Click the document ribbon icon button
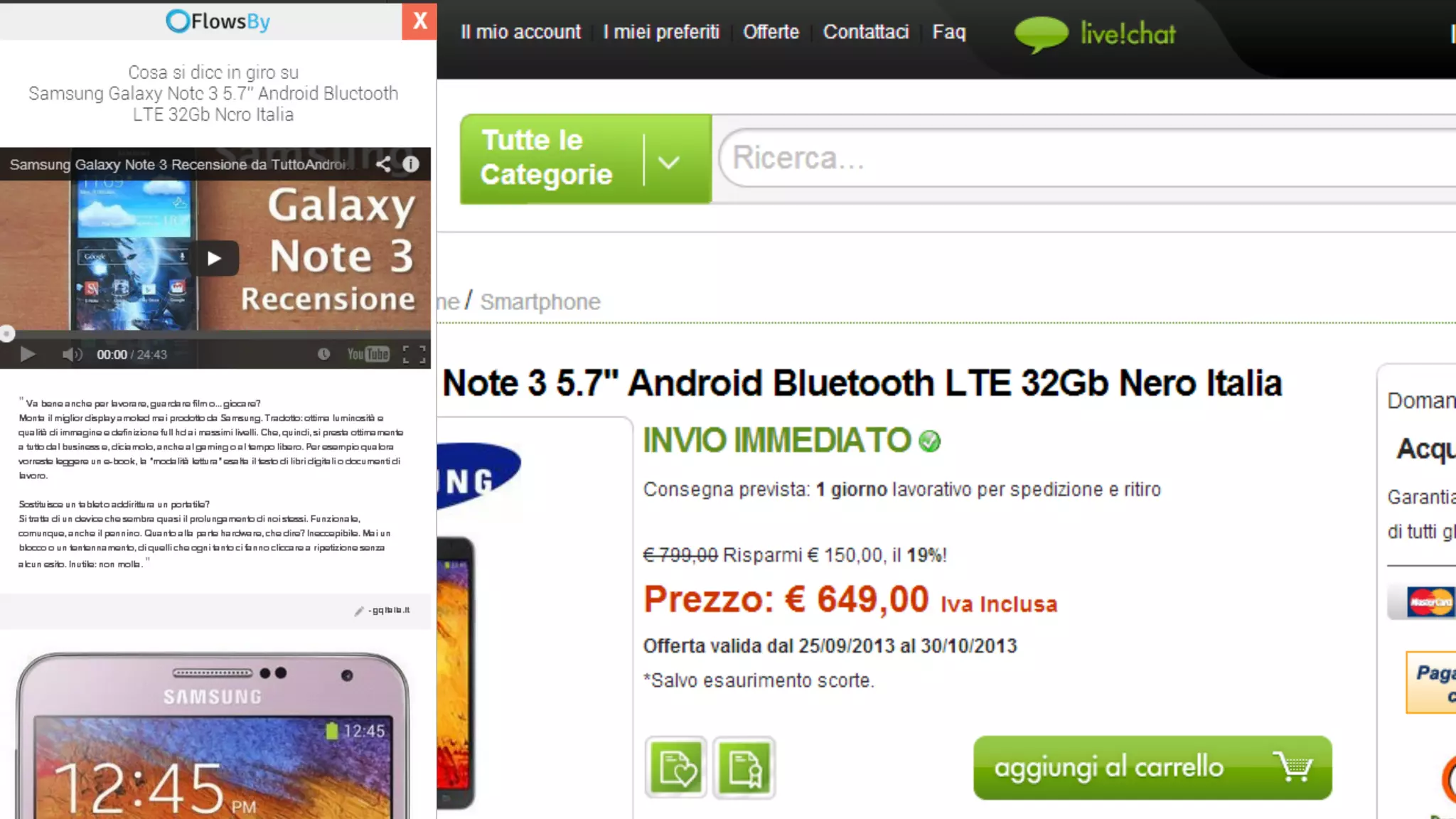This screenshot has width=1456, height=819. pos(744,768)
